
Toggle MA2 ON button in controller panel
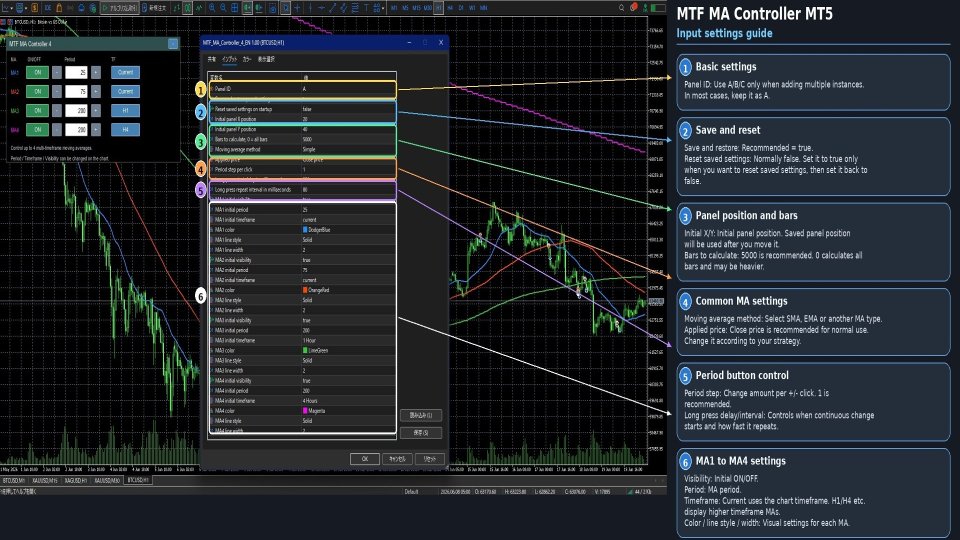click(x=37, y=91)
